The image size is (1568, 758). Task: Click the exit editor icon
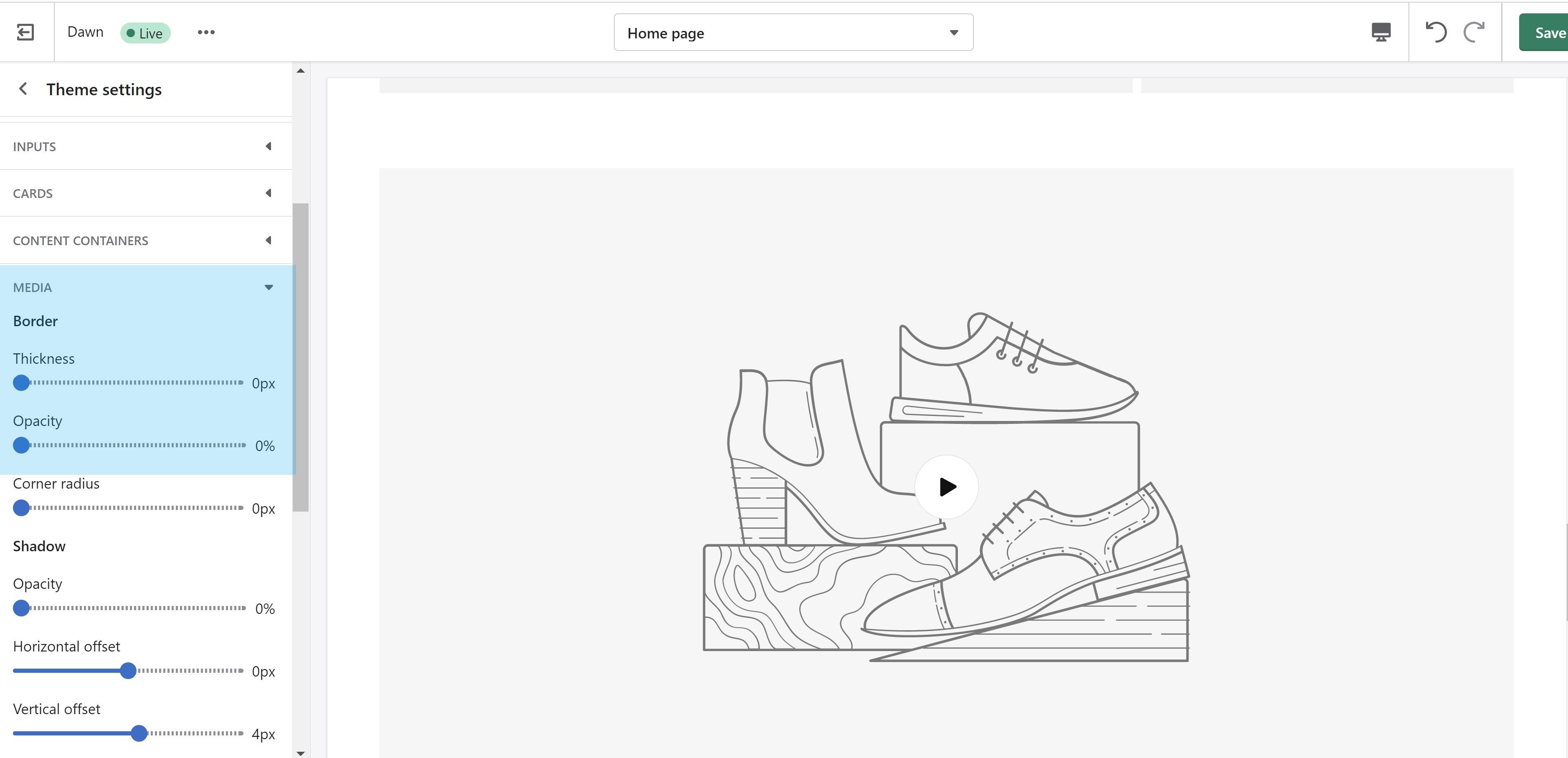coord(25,32)
